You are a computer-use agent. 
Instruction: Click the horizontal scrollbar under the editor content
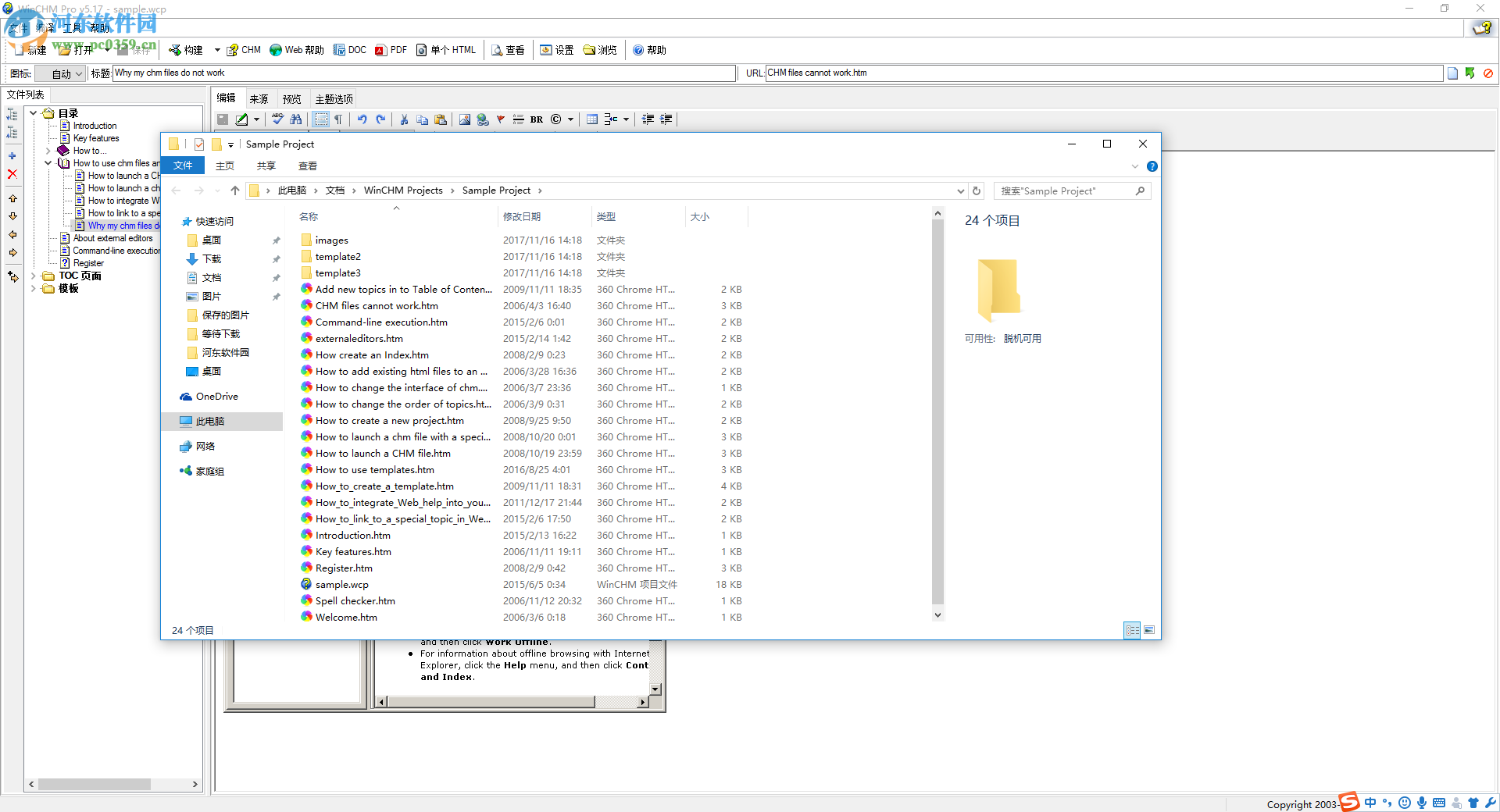tap(491, 702)
